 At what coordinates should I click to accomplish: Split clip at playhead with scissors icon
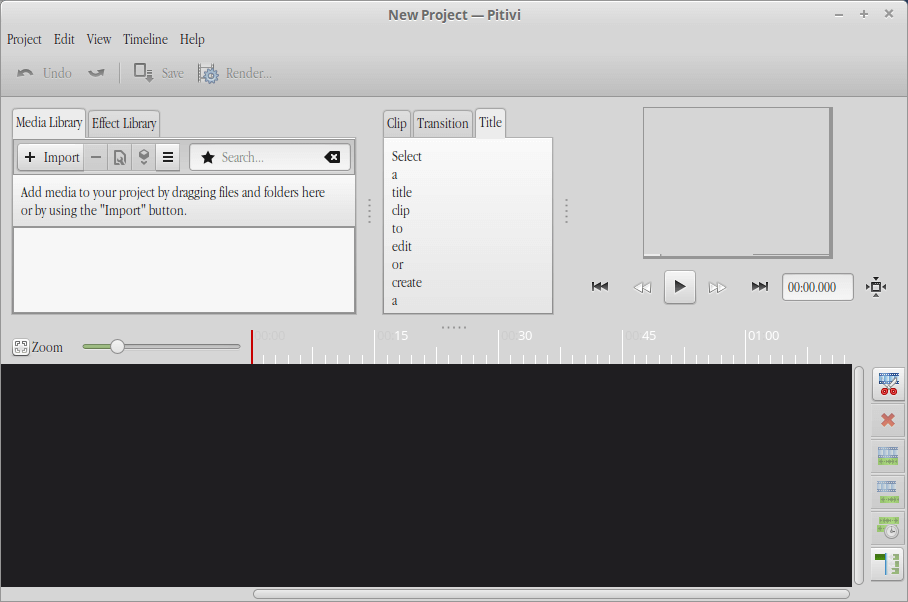pyautogui.click(x=888, y=384)
